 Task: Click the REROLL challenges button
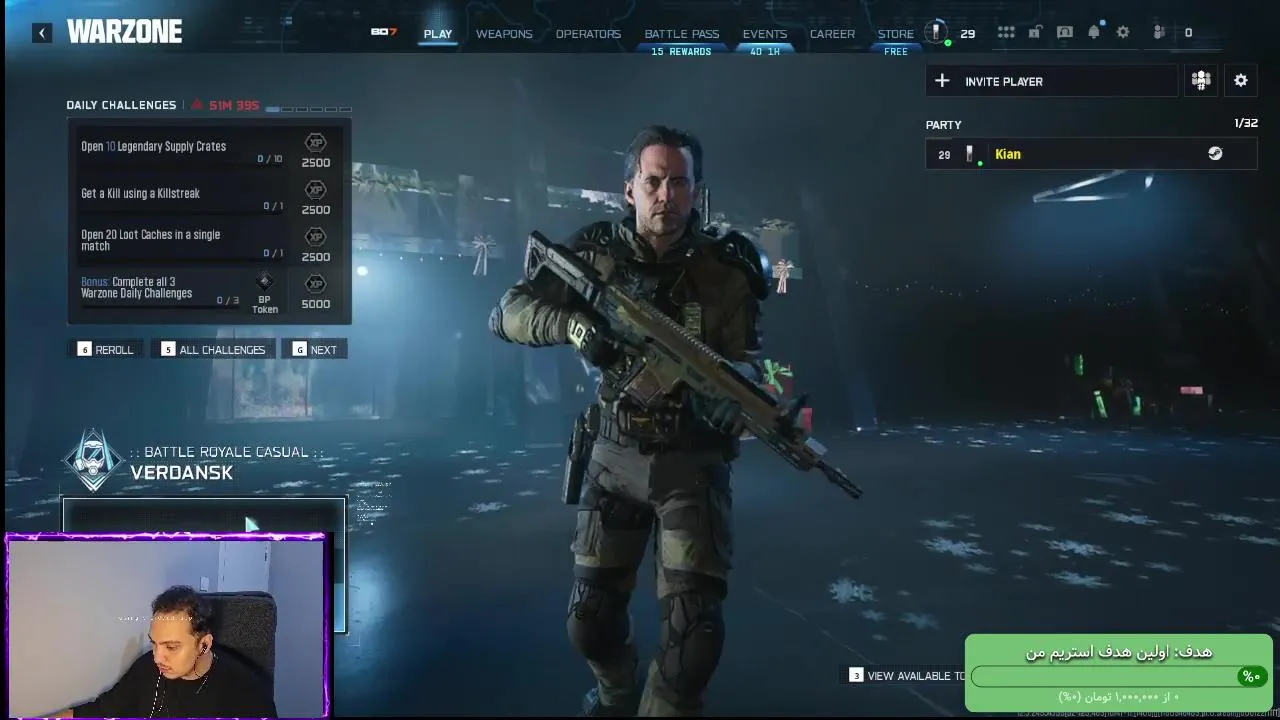(x=106, y=350)
